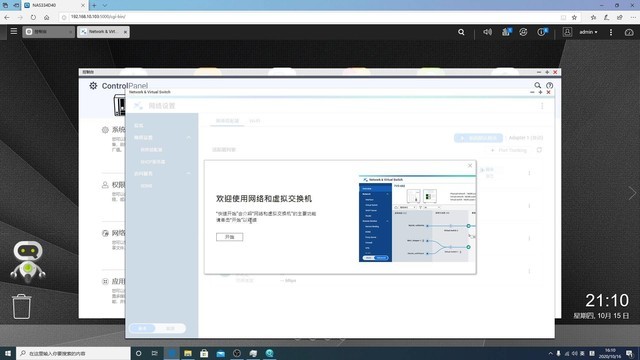Click the refresh icon beside Port Trunking
The height and width of the screenshot is (360, 640).
click(x=539, y=150)
